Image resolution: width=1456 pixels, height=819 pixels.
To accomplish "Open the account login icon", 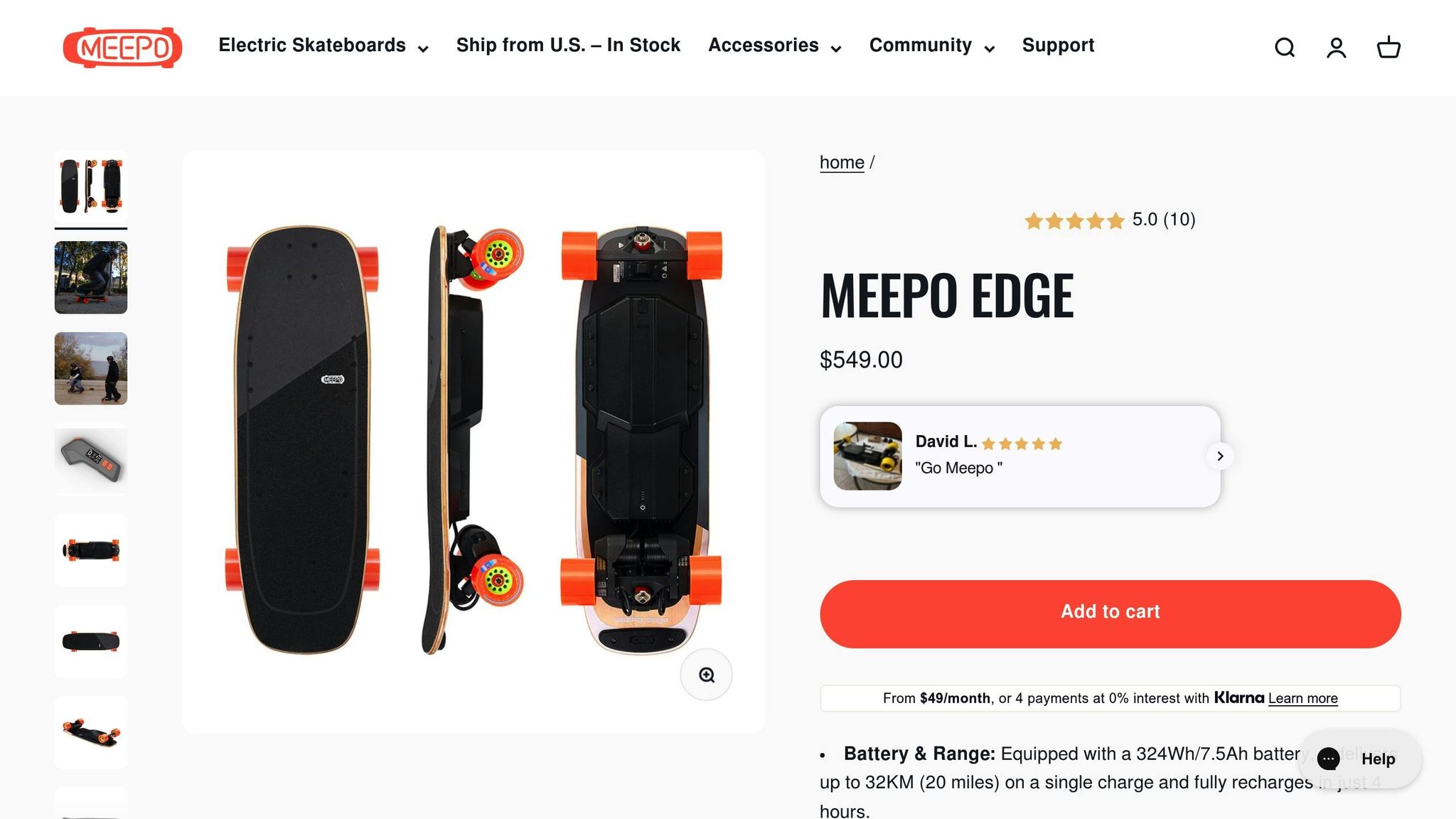I will [1337, 47].
